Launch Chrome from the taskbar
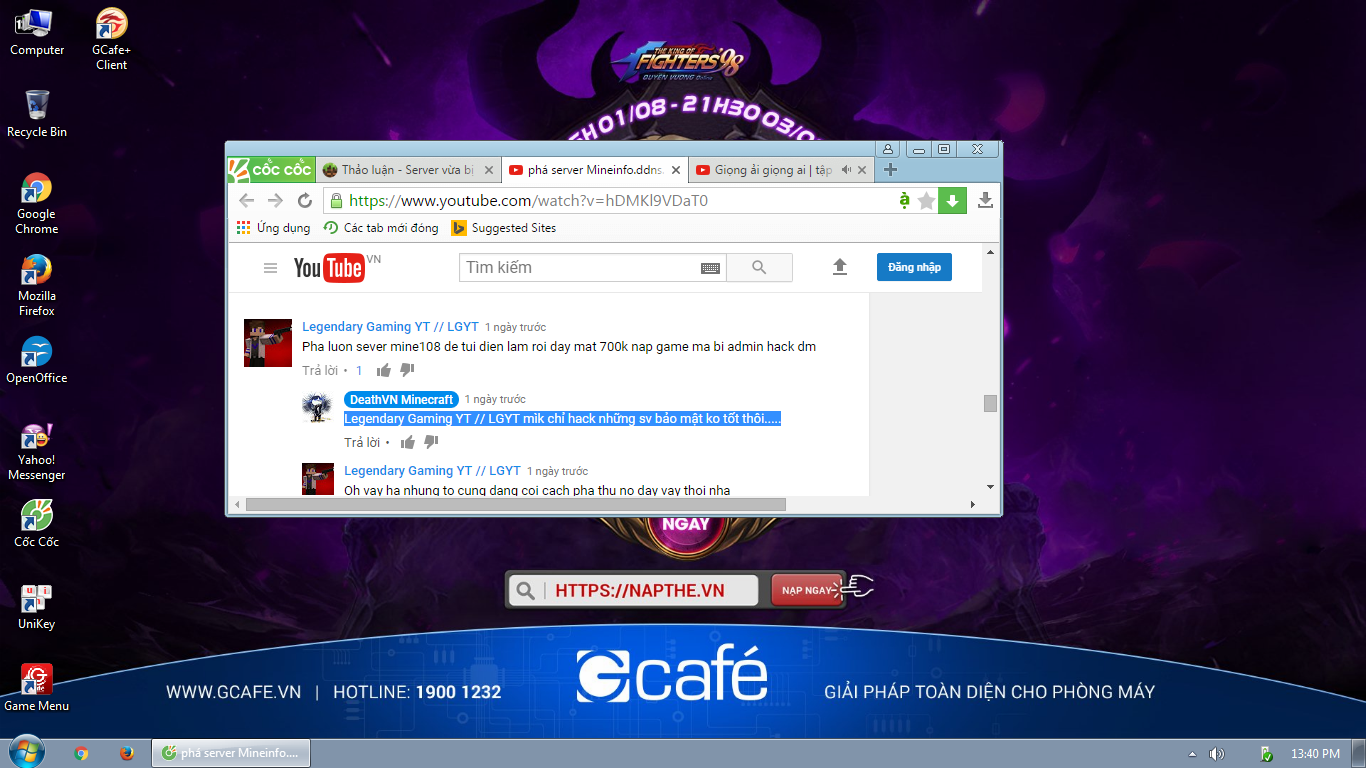 coord(81,753)
